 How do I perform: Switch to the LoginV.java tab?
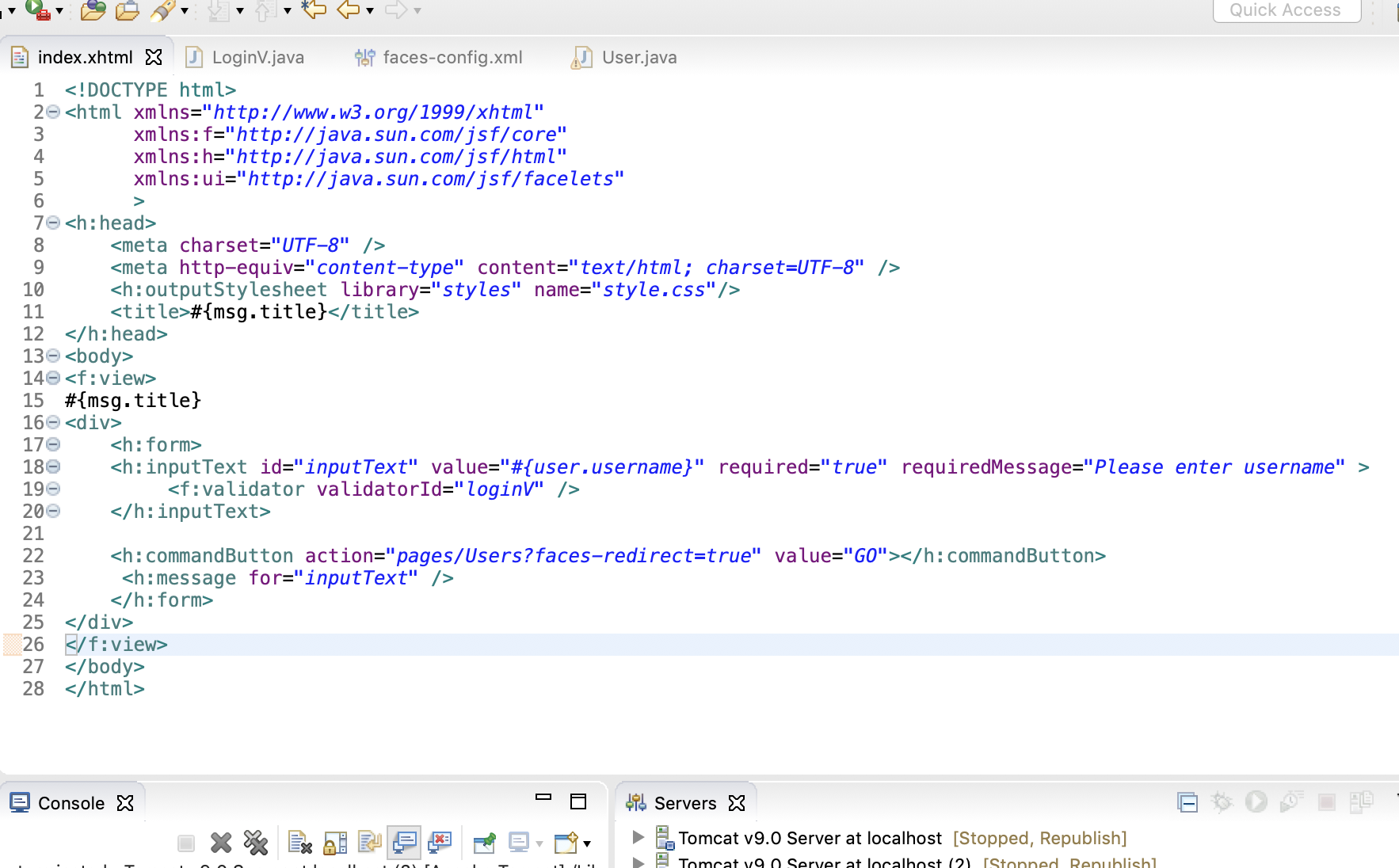pyautogui.click(x=245, y=57)
